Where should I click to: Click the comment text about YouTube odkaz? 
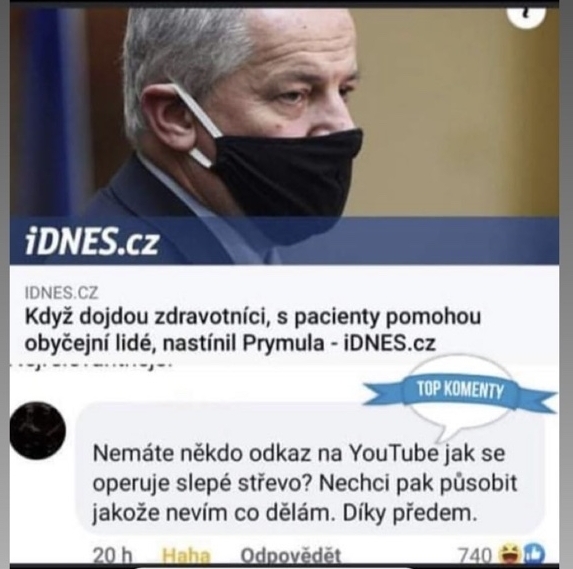[304, 483]
